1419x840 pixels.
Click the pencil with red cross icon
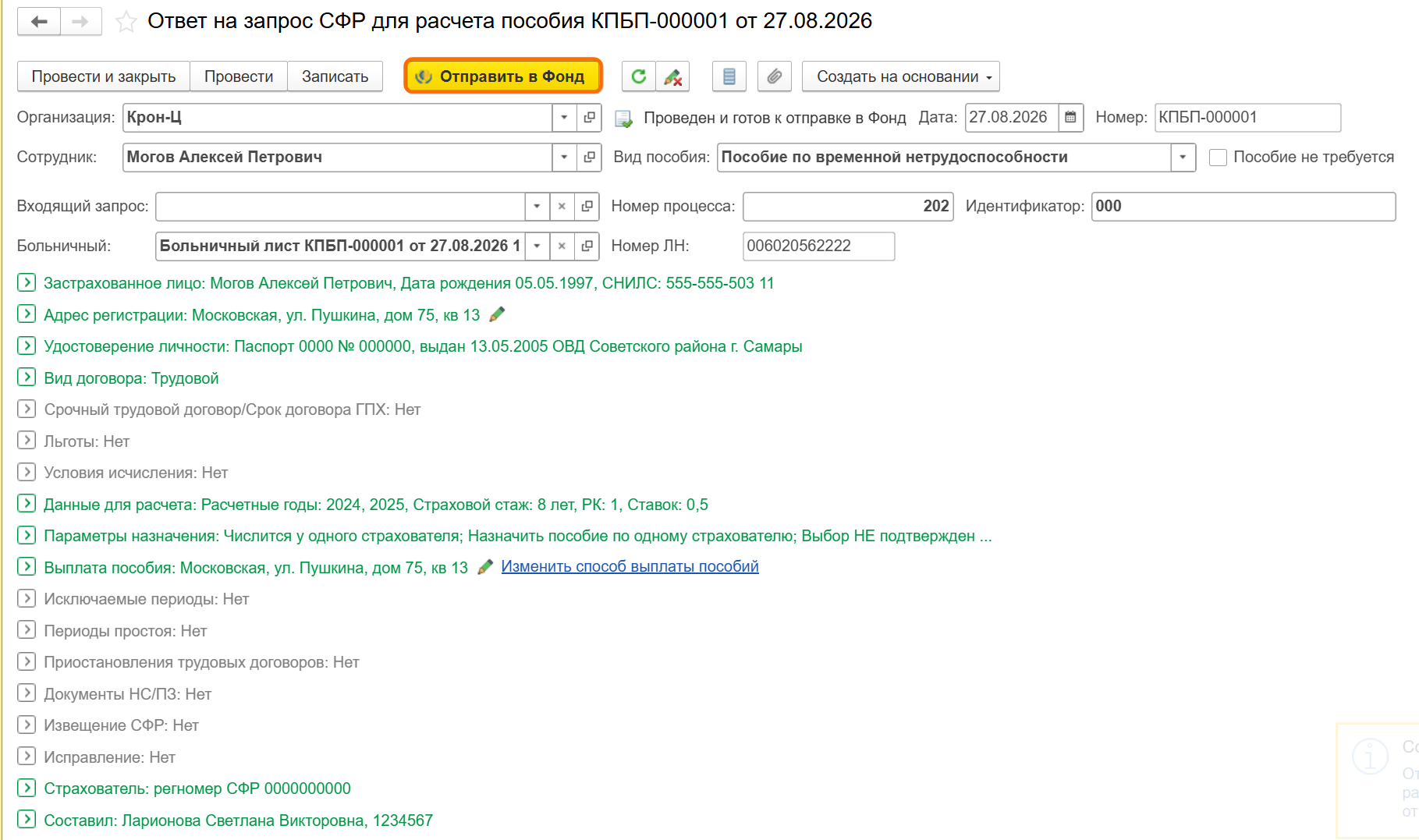(x=672, y=76)
